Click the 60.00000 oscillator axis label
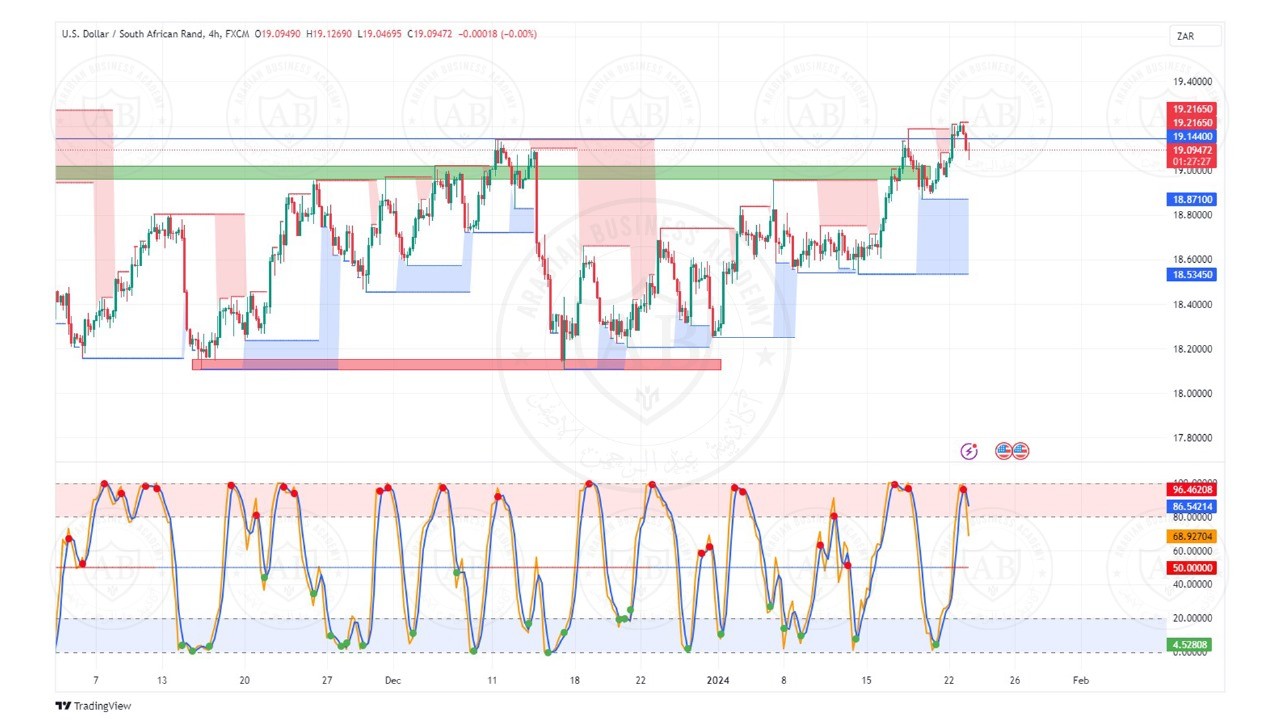Image resolution: width=1280 pixels, height=720 pixels. click(x=1193, y=551)
